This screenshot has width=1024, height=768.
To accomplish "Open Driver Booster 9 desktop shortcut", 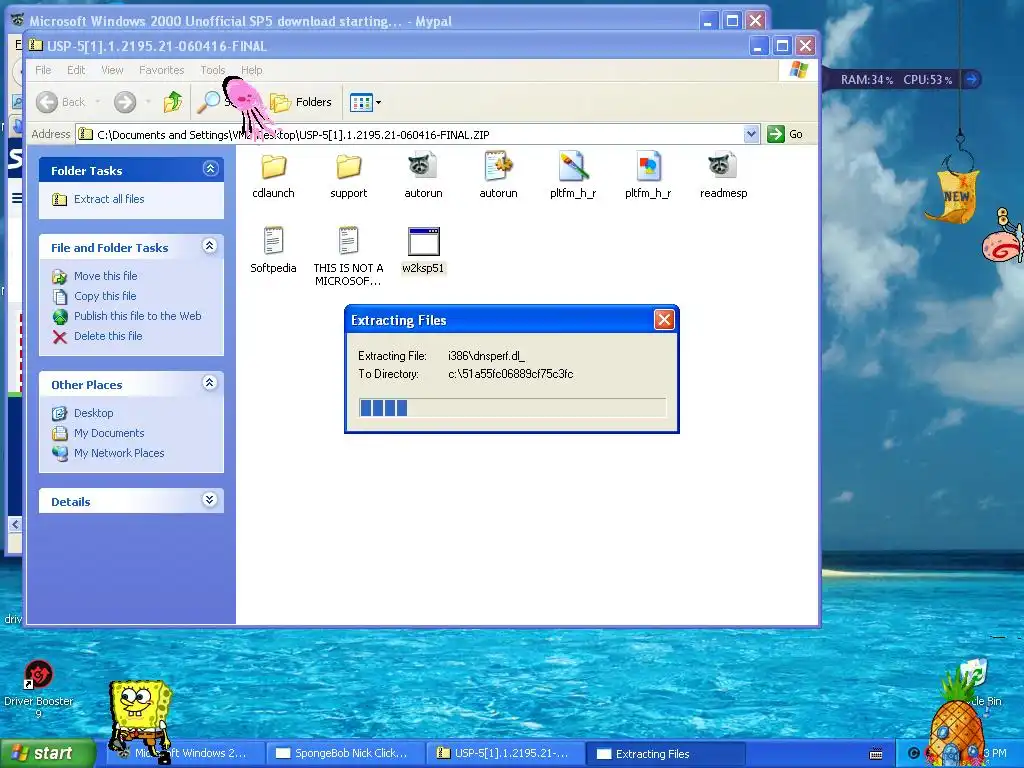I will [x=39, y=689].
